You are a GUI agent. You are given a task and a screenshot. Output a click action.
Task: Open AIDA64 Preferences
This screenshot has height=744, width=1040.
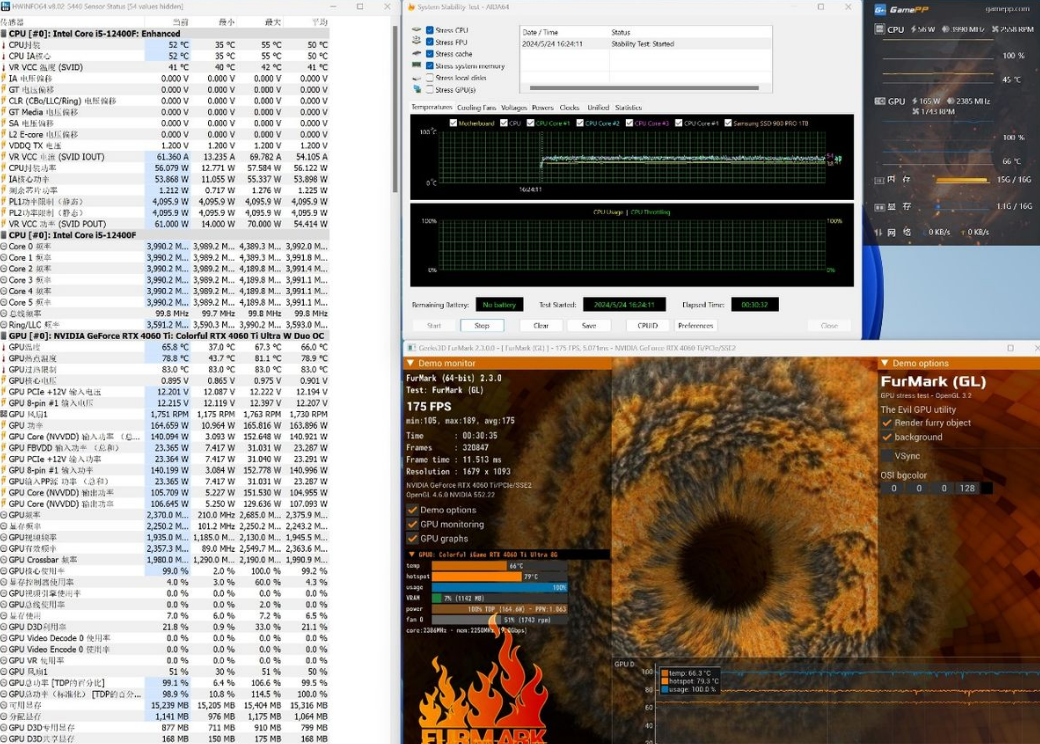[696, 326]
